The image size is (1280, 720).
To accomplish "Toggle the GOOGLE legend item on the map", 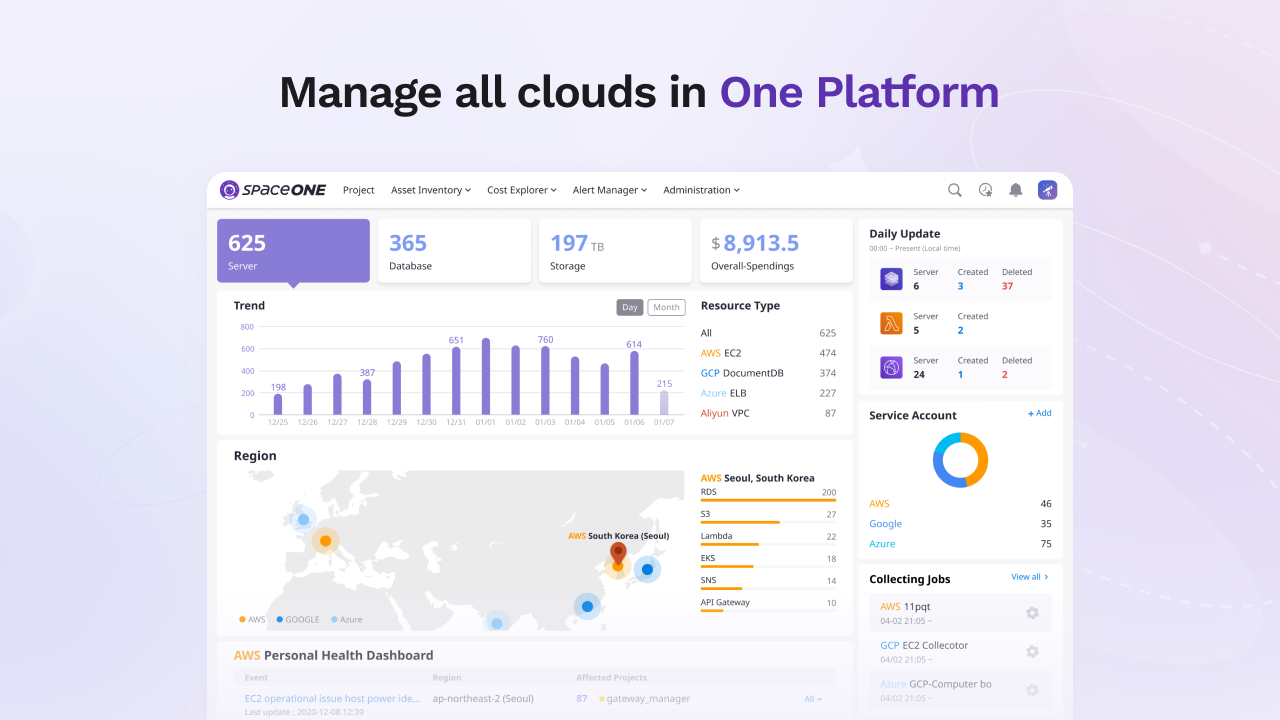I will (x=298, y=620).
